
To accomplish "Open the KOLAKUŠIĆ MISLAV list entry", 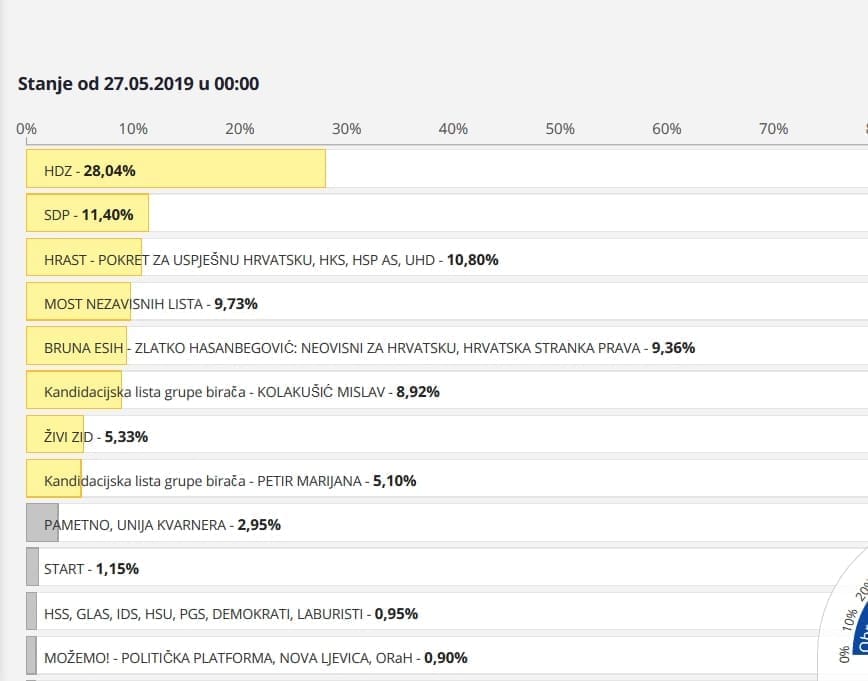I will (x=241, y=392).
